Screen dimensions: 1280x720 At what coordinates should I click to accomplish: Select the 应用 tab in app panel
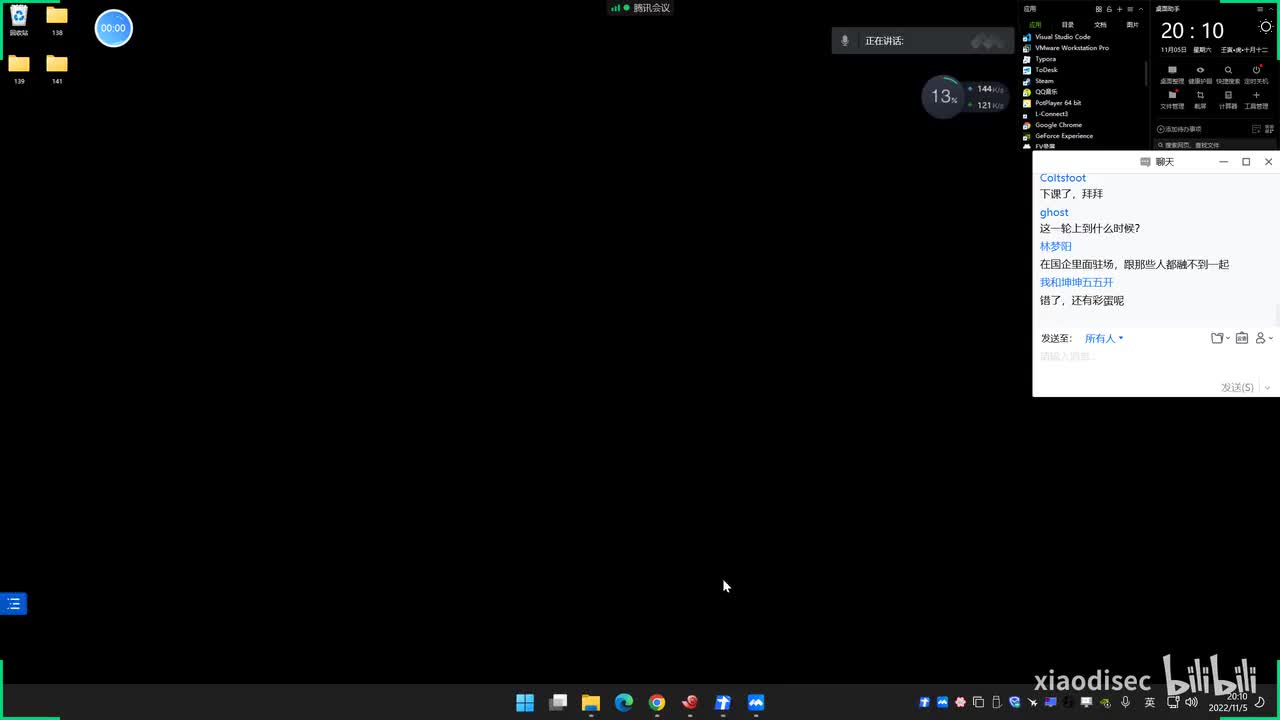(x=1035, y=24)
